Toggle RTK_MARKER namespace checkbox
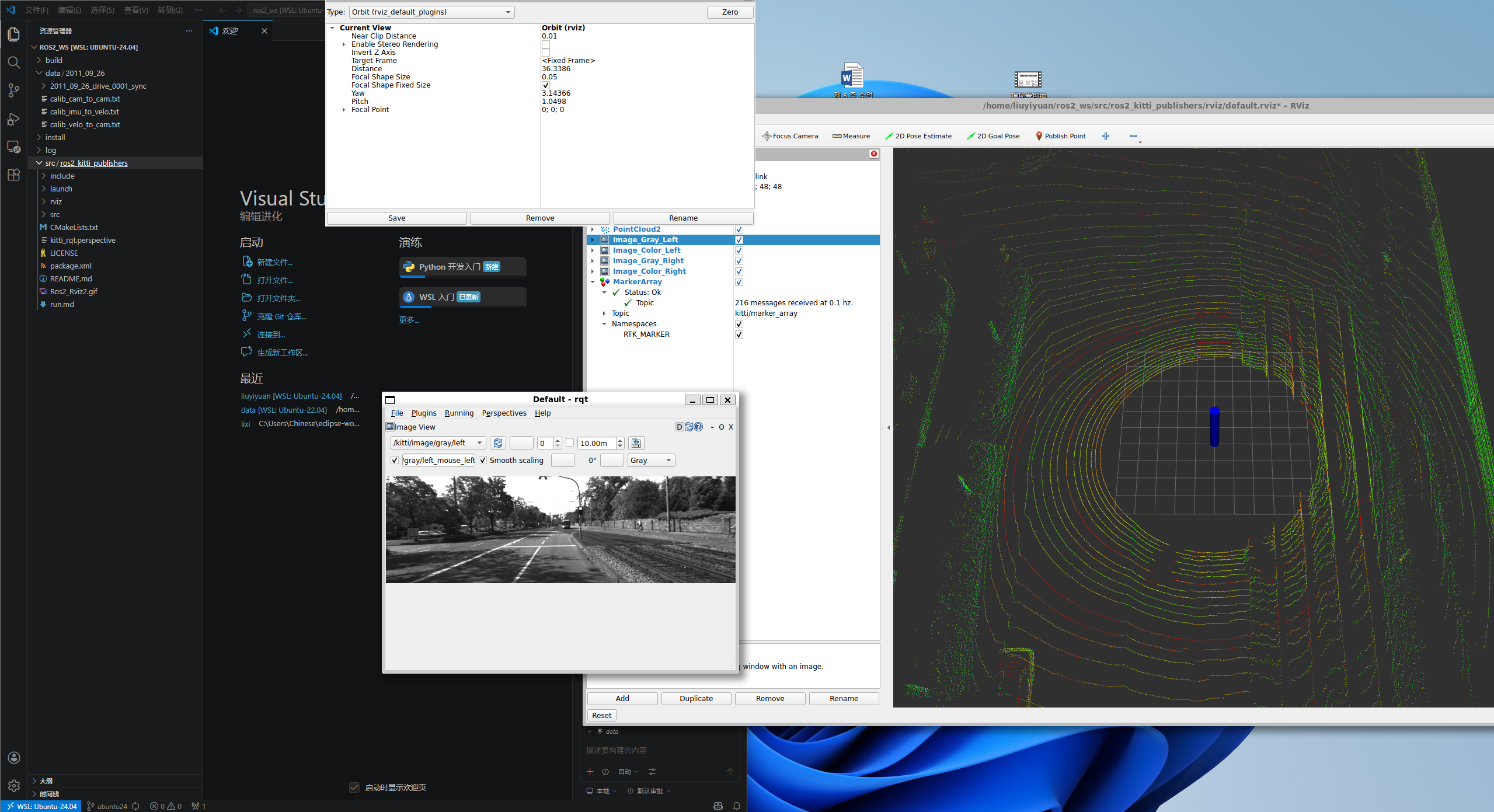This screenshot has height=812, width=1494. pos(739,334)
